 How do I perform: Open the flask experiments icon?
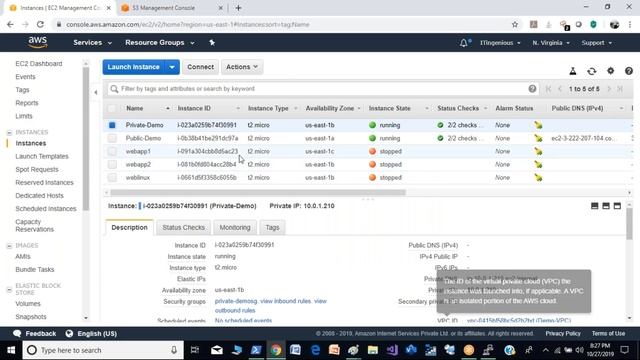[x=573, y=71]
